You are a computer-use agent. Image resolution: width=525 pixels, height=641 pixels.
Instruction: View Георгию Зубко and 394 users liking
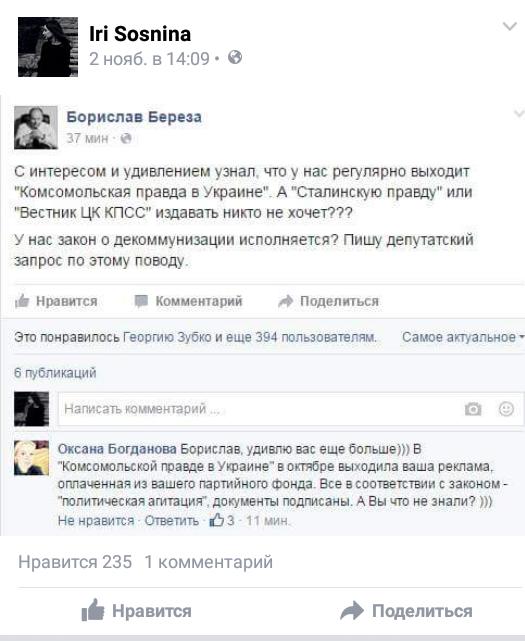click(249, 337)
